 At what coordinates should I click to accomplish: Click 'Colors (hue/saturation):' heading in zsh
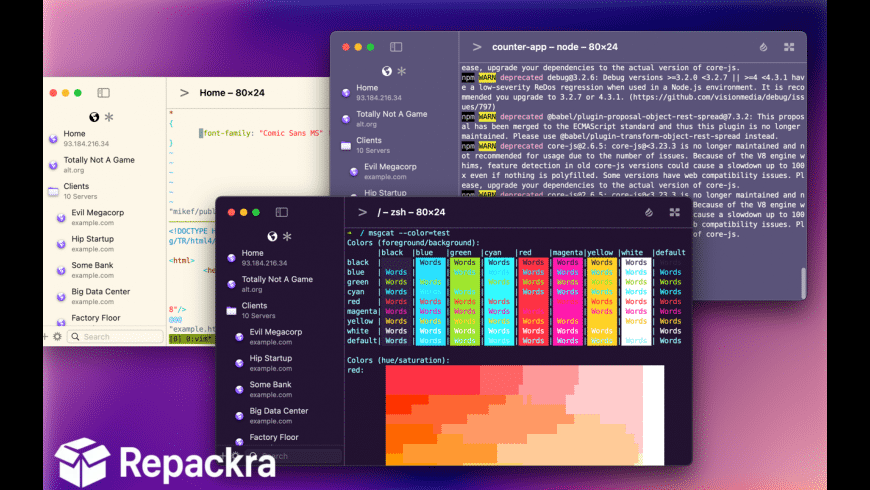[x=398, y=360]
